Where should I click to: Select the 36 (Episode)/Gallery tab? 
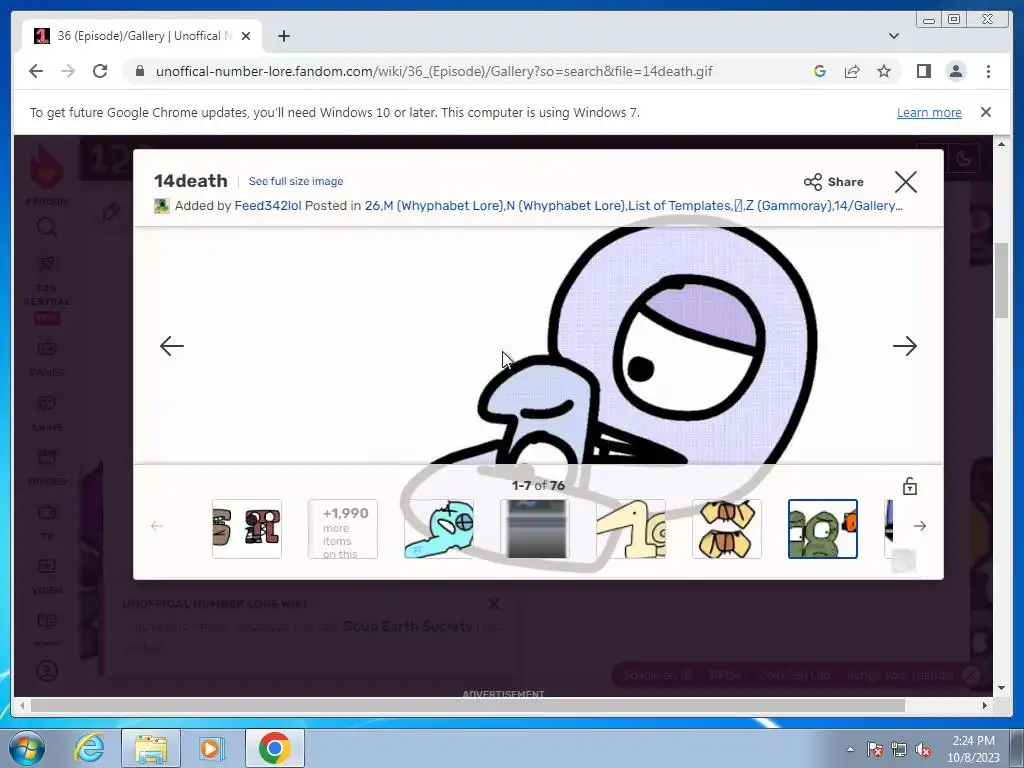click(x=142, y=36)
